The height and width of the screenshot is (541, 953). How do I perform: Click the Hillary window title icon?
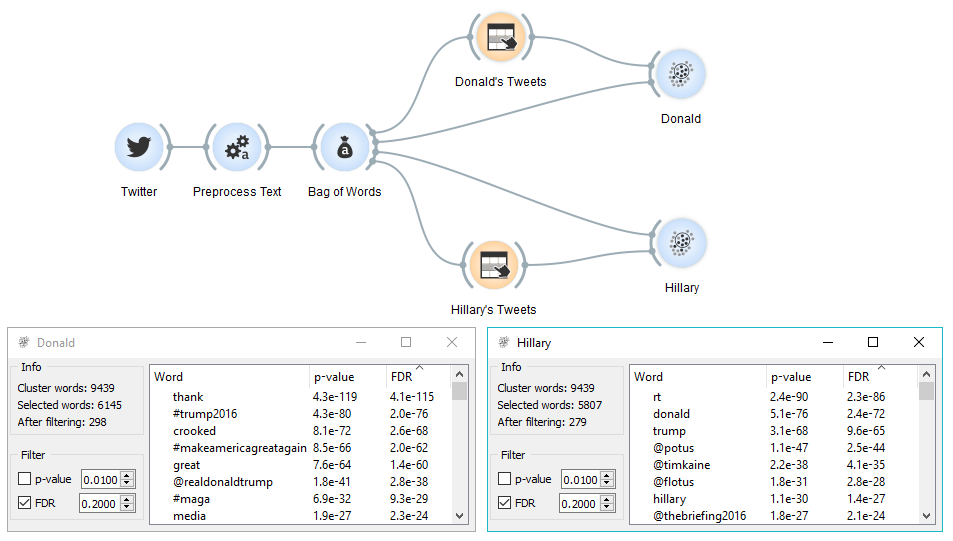coord(504,342)
